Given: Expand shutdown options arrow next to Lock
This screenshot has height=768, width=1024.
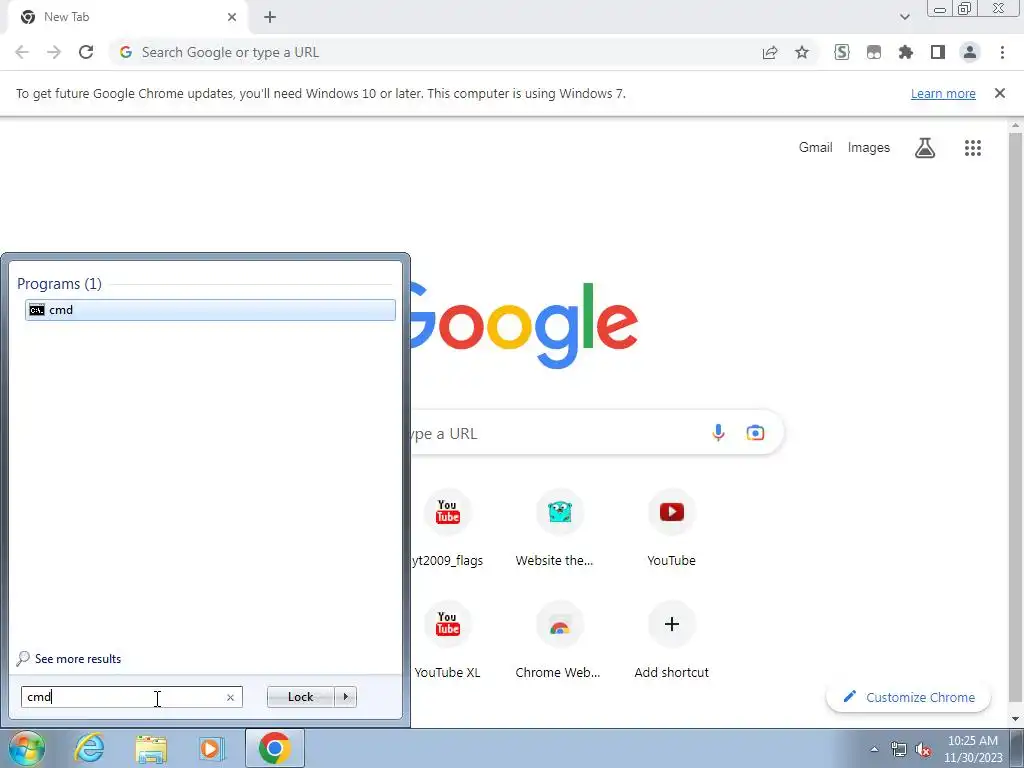Looking at the screenshot, I should [345, 697].
